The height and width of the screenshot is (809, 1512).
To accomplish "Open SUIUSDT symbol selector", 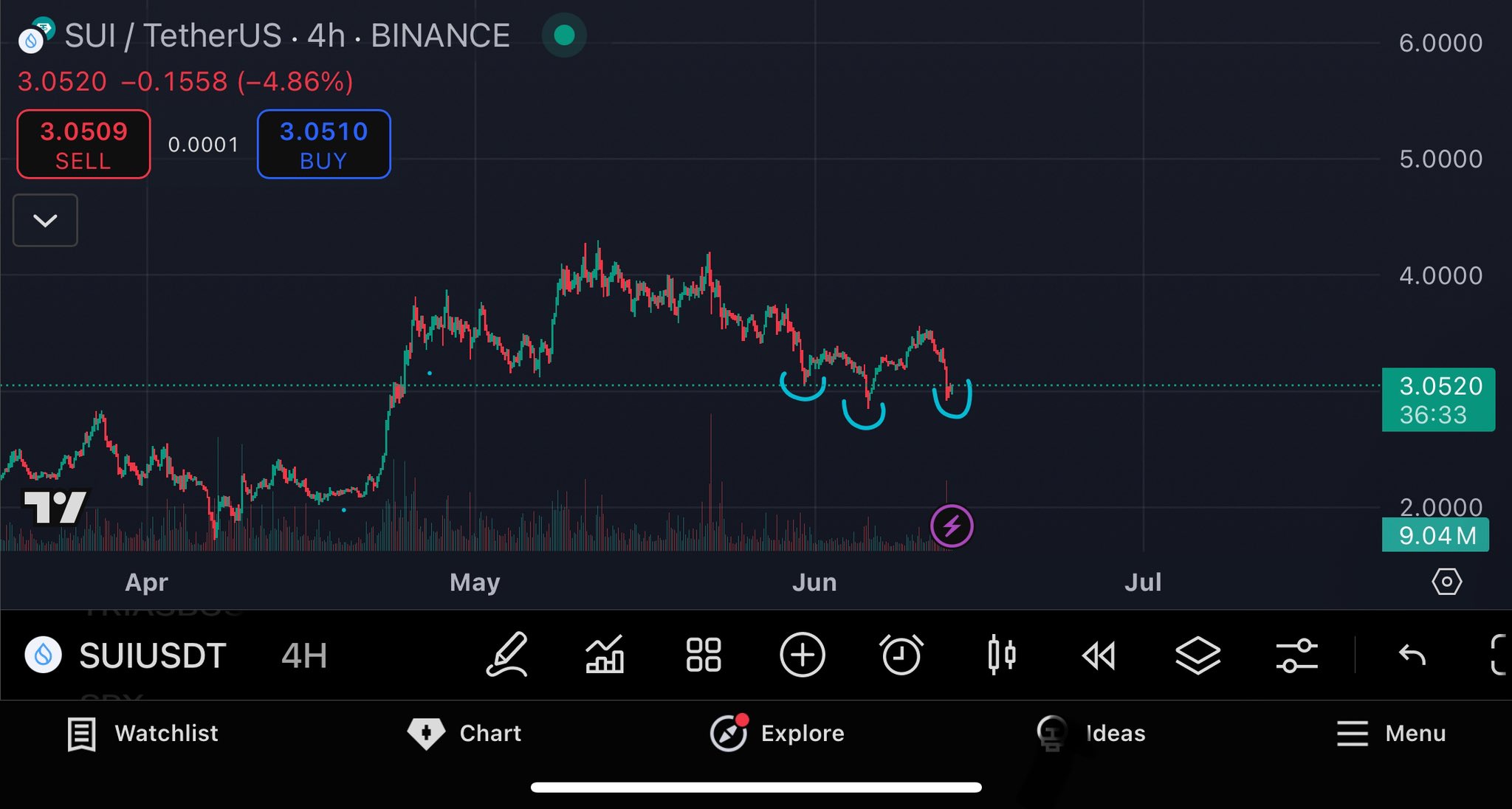I will pyautogui.click(x=127, y=655).
